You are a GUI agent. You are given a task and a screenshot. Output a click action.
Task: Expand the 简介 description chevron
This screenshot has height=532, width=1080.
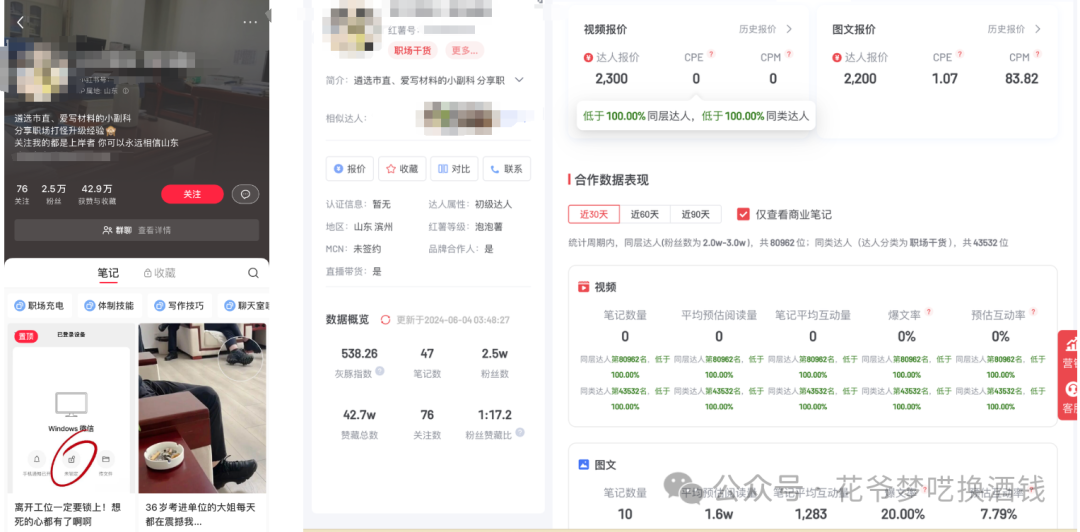(x=519, y=80)
